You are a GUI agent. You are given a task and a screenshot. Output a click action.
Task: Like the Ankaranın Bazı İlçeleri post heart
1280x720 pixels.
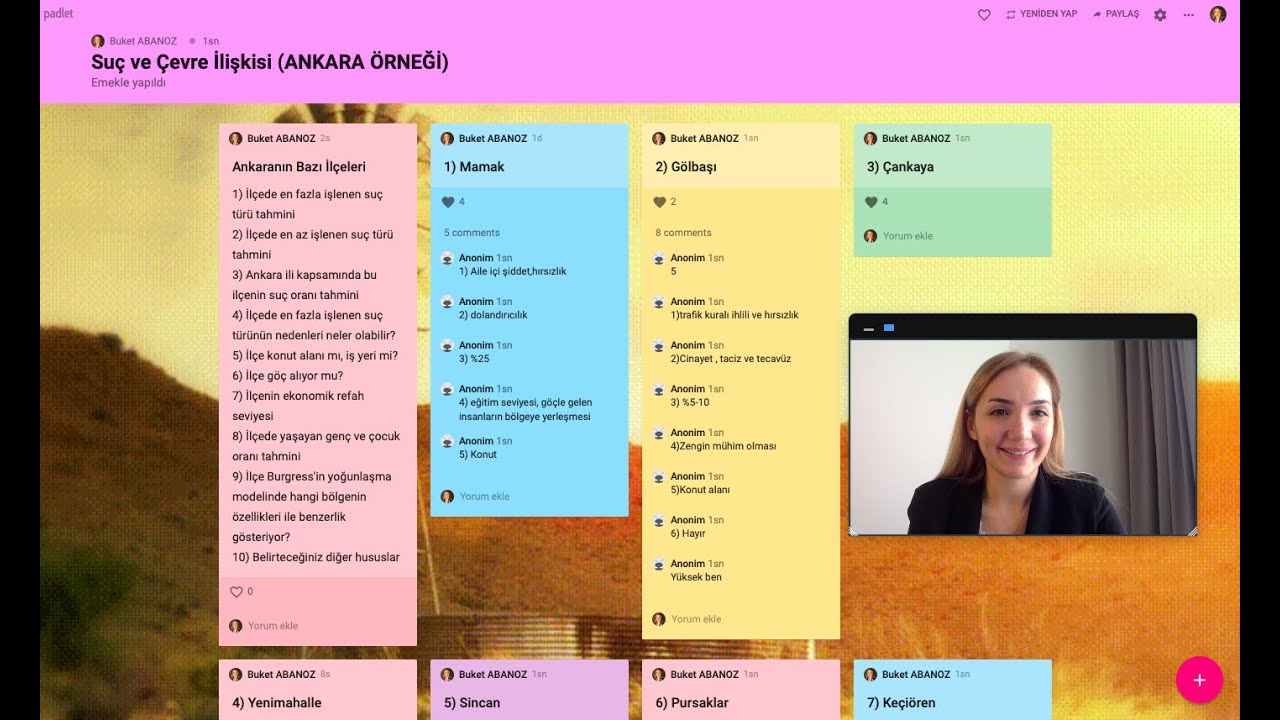tap(236, 592)
